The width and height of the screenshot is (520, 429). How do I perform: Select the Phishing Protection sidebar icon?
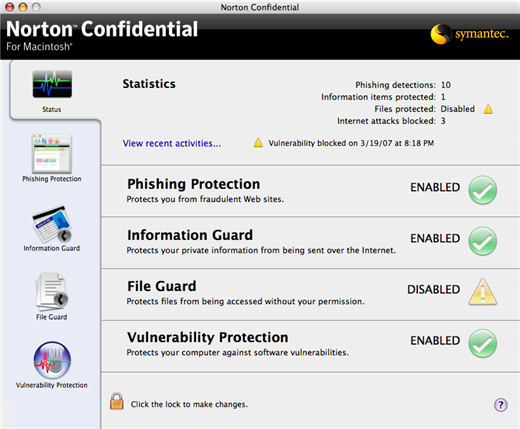[x=52, y=153]
